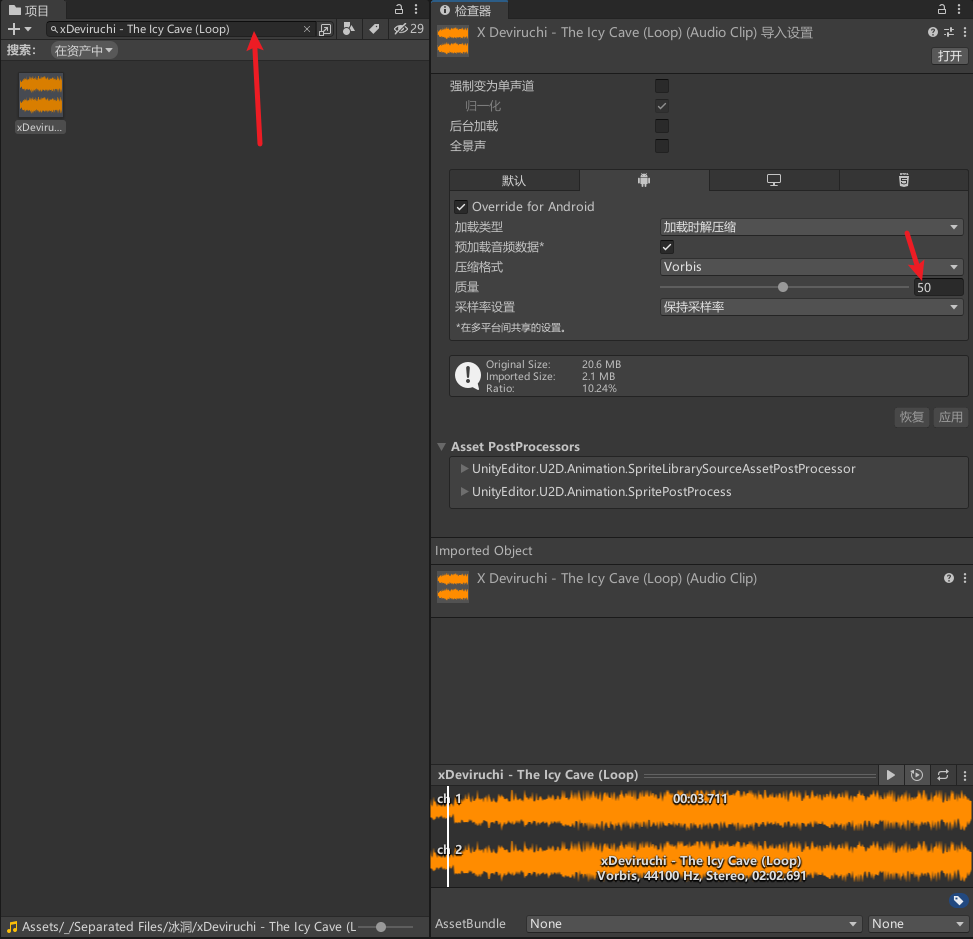Click the audio preview progress track
Screen dimensions: 973x939
tap(760, 775)
